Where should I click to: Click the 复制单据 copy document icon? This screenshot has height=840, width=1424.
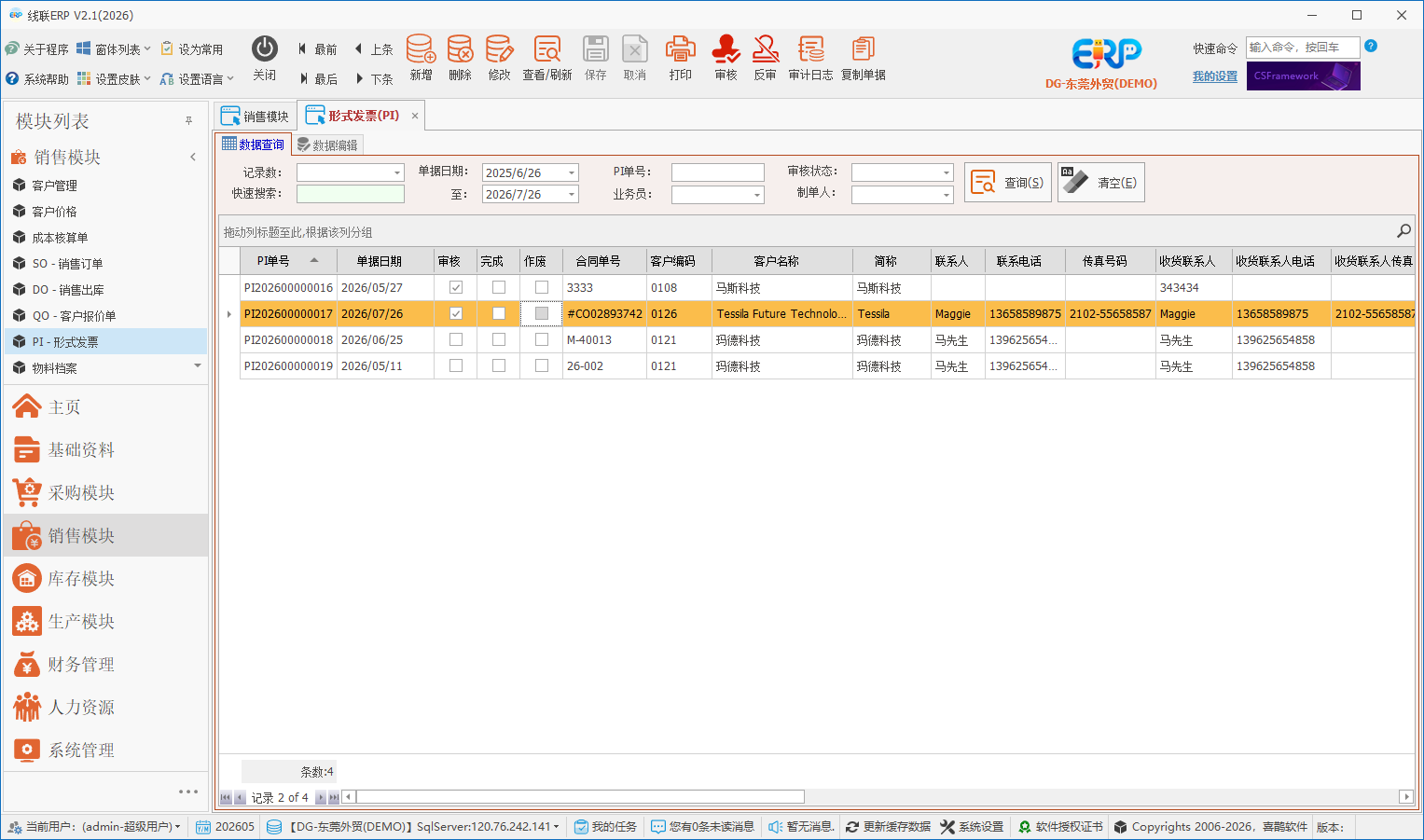(x=864, y=58)
